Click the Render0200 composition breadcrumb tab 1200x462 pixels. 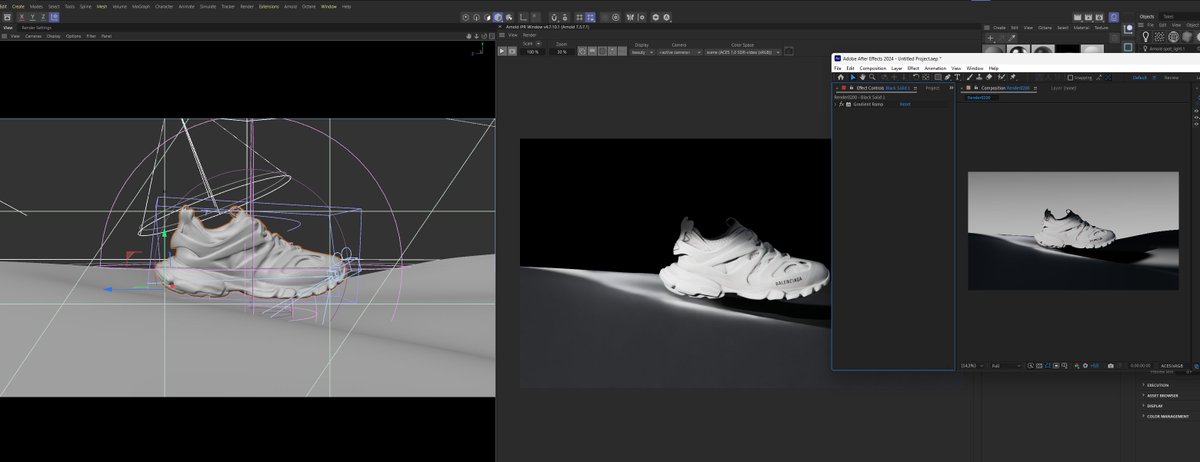pos(979,98)
